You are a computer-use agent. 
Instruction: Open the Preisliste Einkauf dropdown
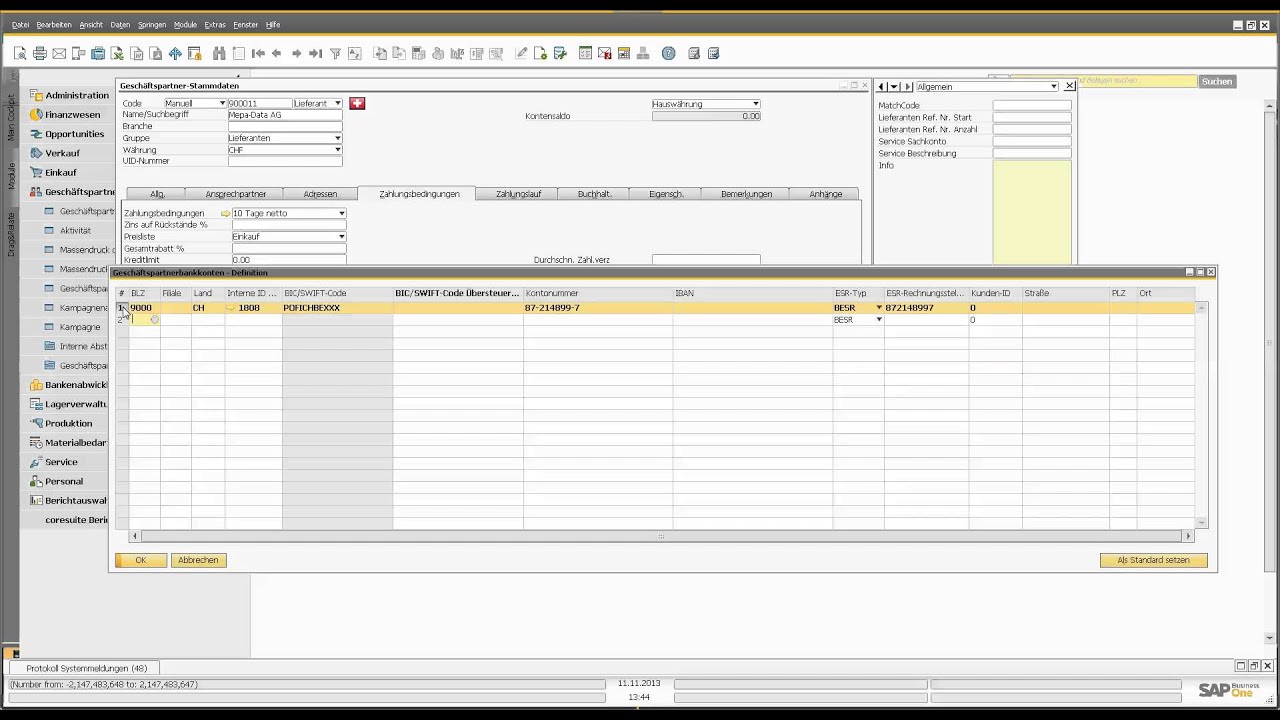(x=341, y=237)
